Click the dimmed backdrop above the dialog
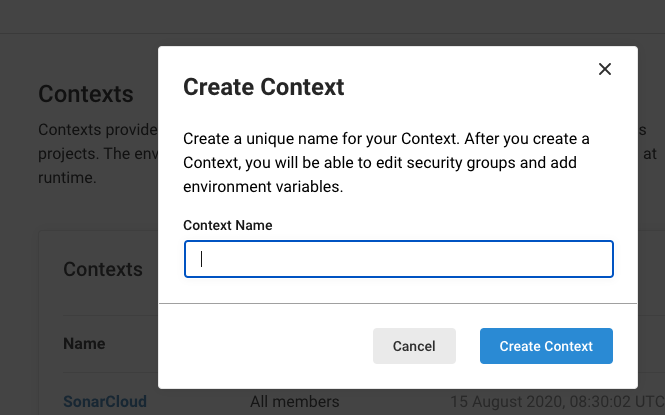The height and width of the screenshot is (415, 665). coord(332,20)
